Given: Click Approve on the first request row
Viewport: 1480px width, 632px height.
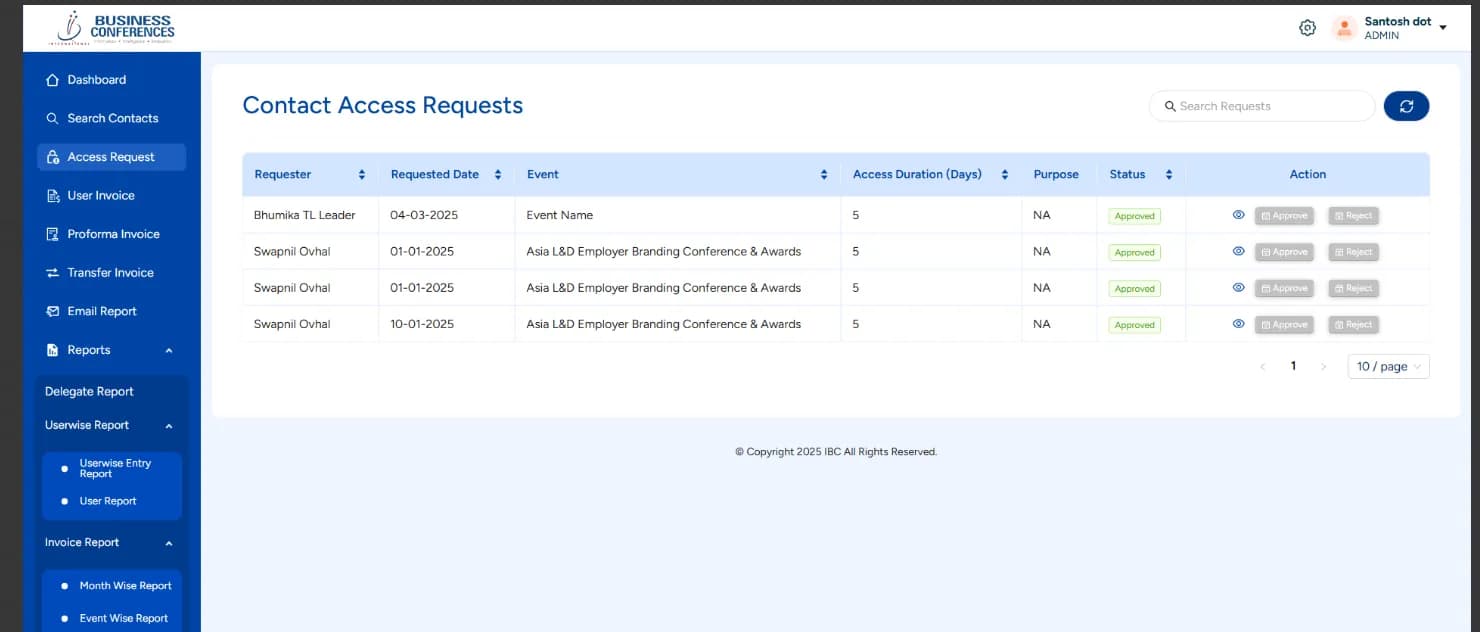Looking at the screenshot, I should coord(1284,214).
